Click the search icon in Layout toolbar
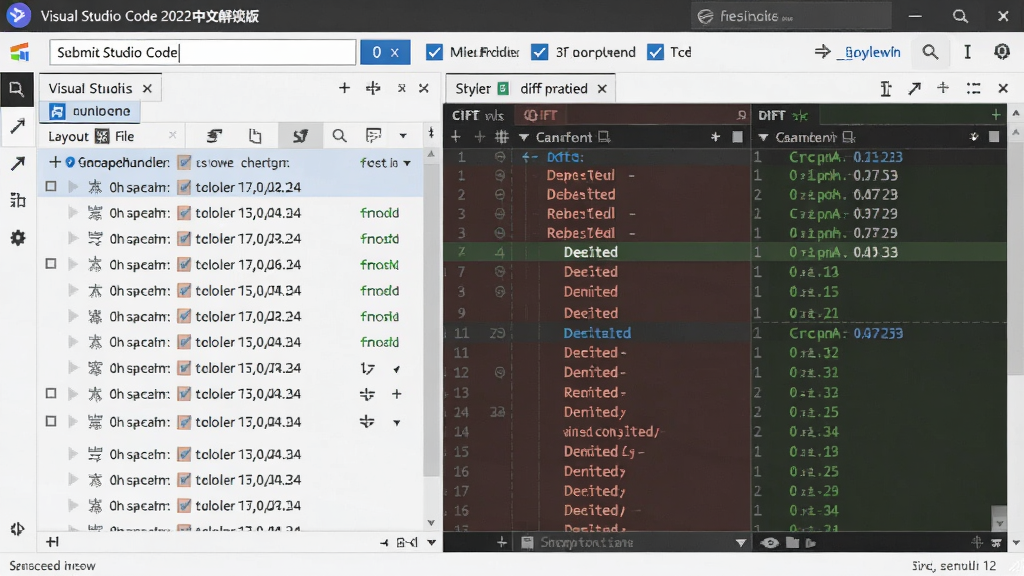The width and height of the screenshot is (1024, 576). tap(339, 136)
